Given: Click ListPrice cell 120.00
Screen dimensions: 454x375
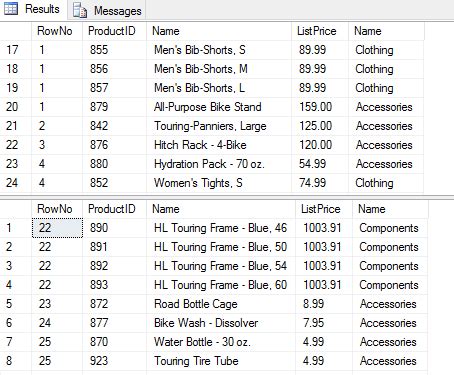Looking at the screenshot, I should 320,145.
